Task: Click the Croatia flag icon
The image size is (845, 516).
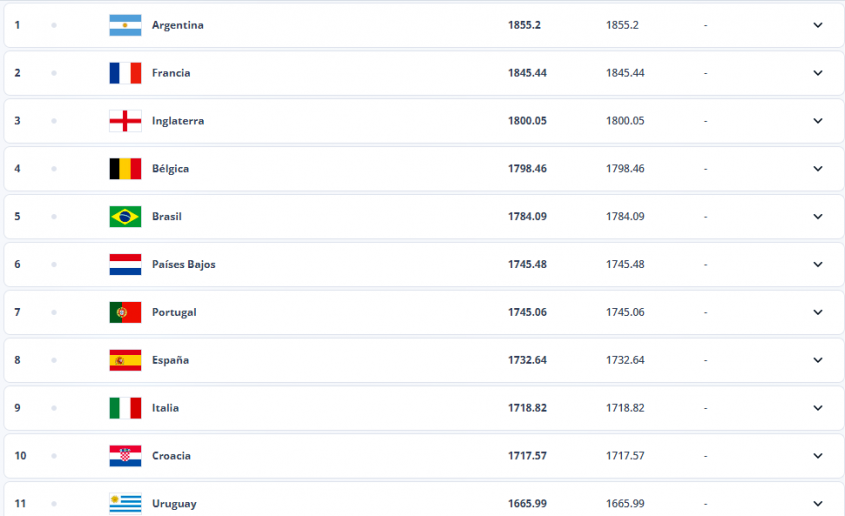Action: pyautogui.click(x=125, y=456)
